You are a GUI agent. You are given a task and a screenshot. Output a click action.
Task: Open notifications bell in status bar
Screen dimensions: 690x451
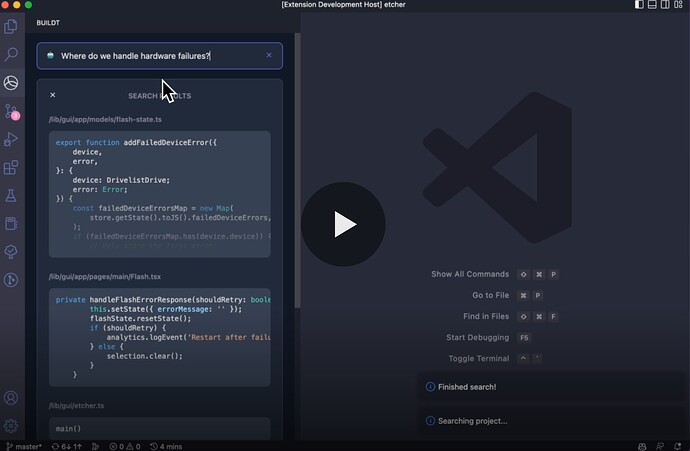(x=677, y=446)
